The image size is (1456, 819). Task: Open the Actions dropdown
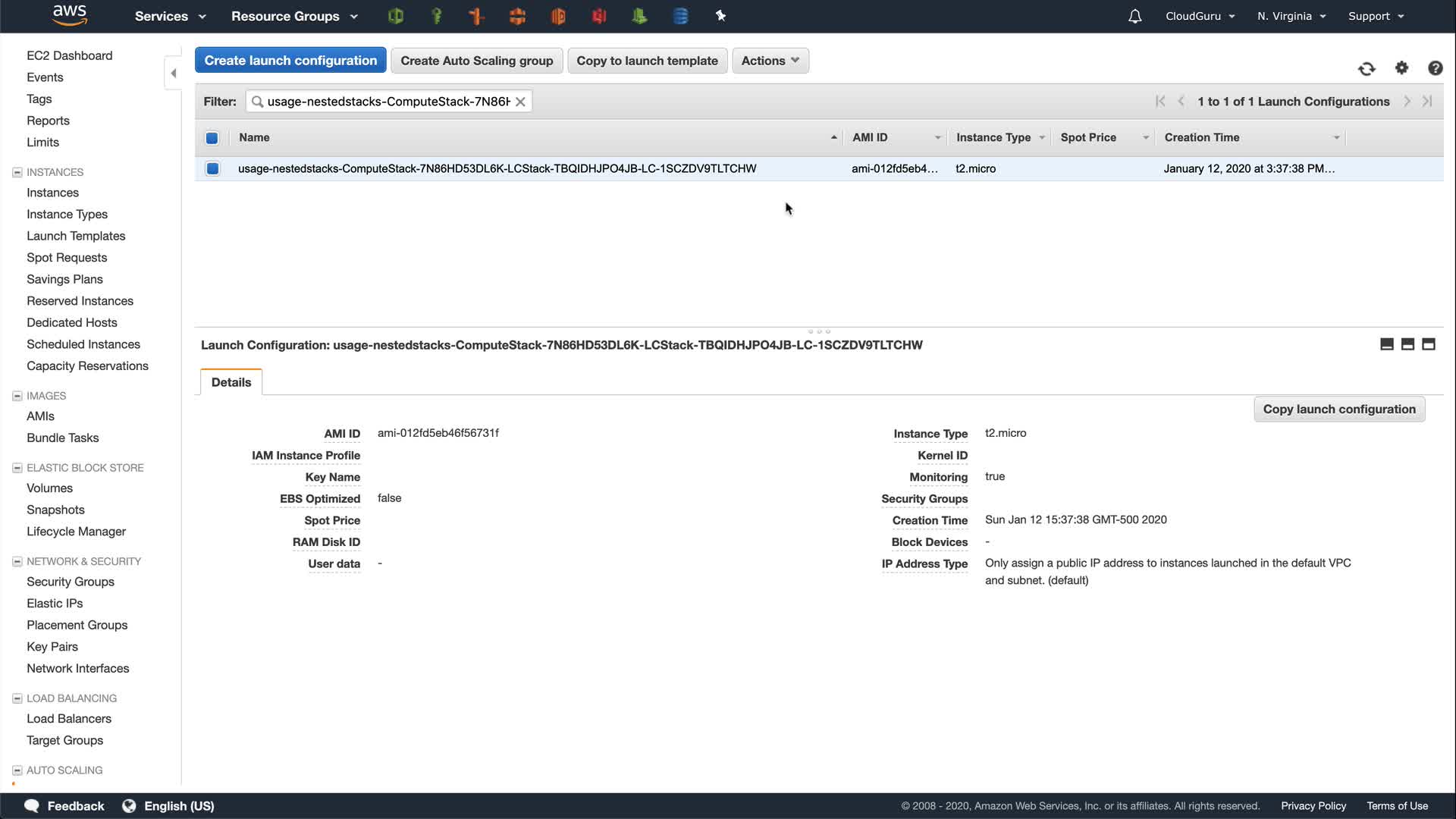[770, 61]
